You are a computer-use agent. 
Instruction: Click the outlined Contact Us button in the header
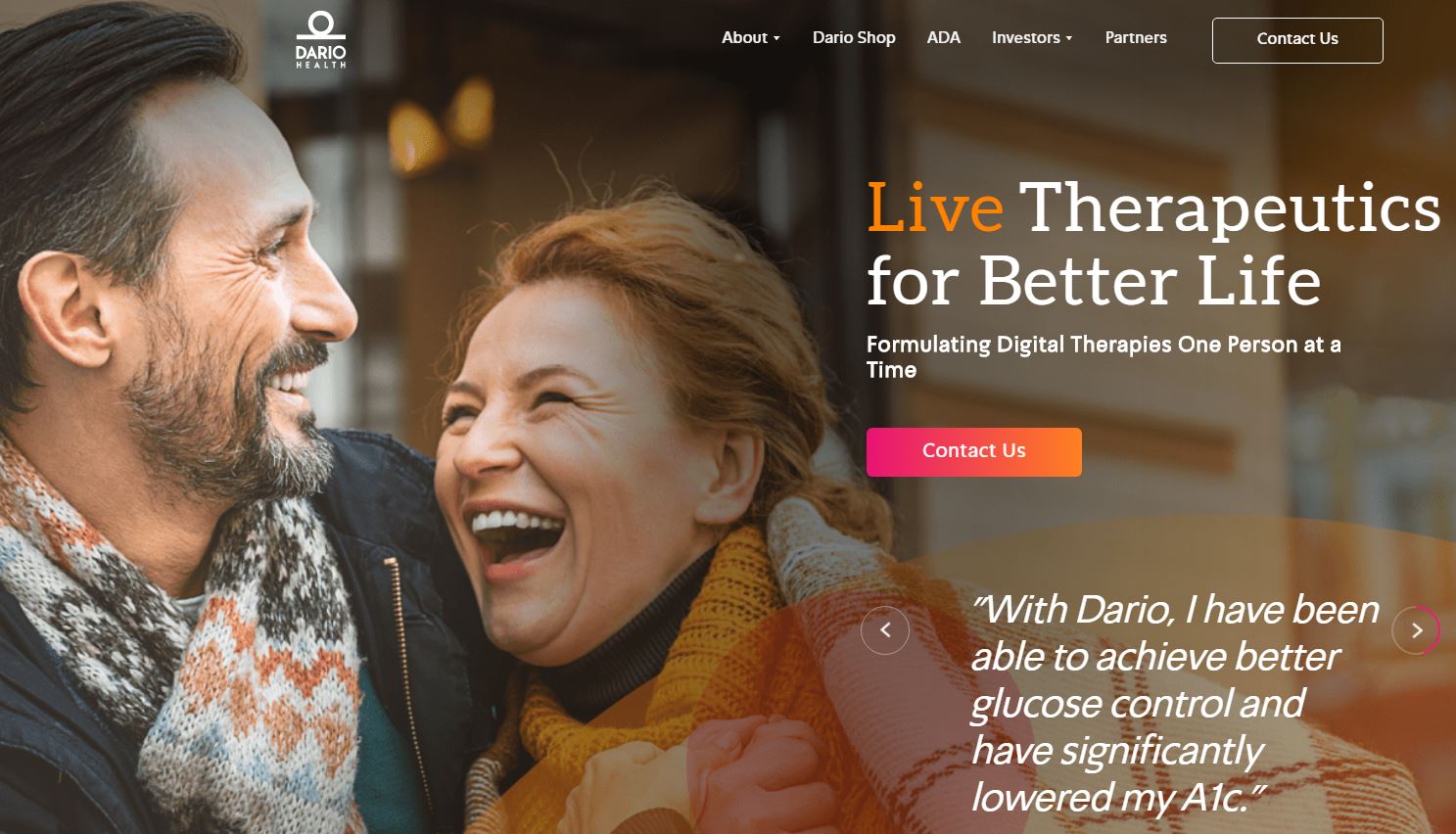click(1297, 40)
